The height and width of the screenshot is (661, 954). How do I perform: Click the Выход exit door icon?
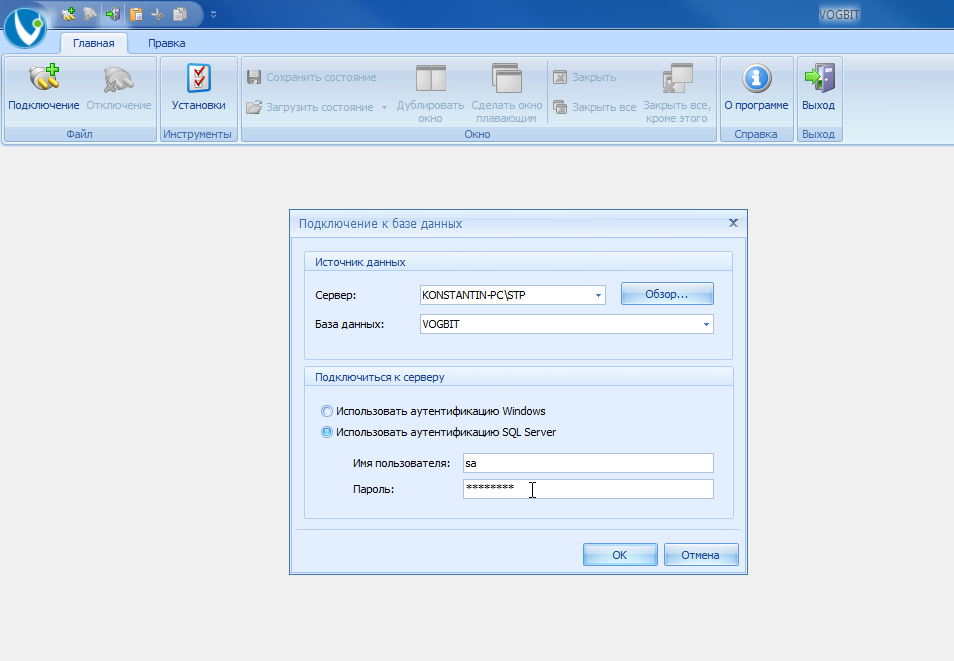819,79
